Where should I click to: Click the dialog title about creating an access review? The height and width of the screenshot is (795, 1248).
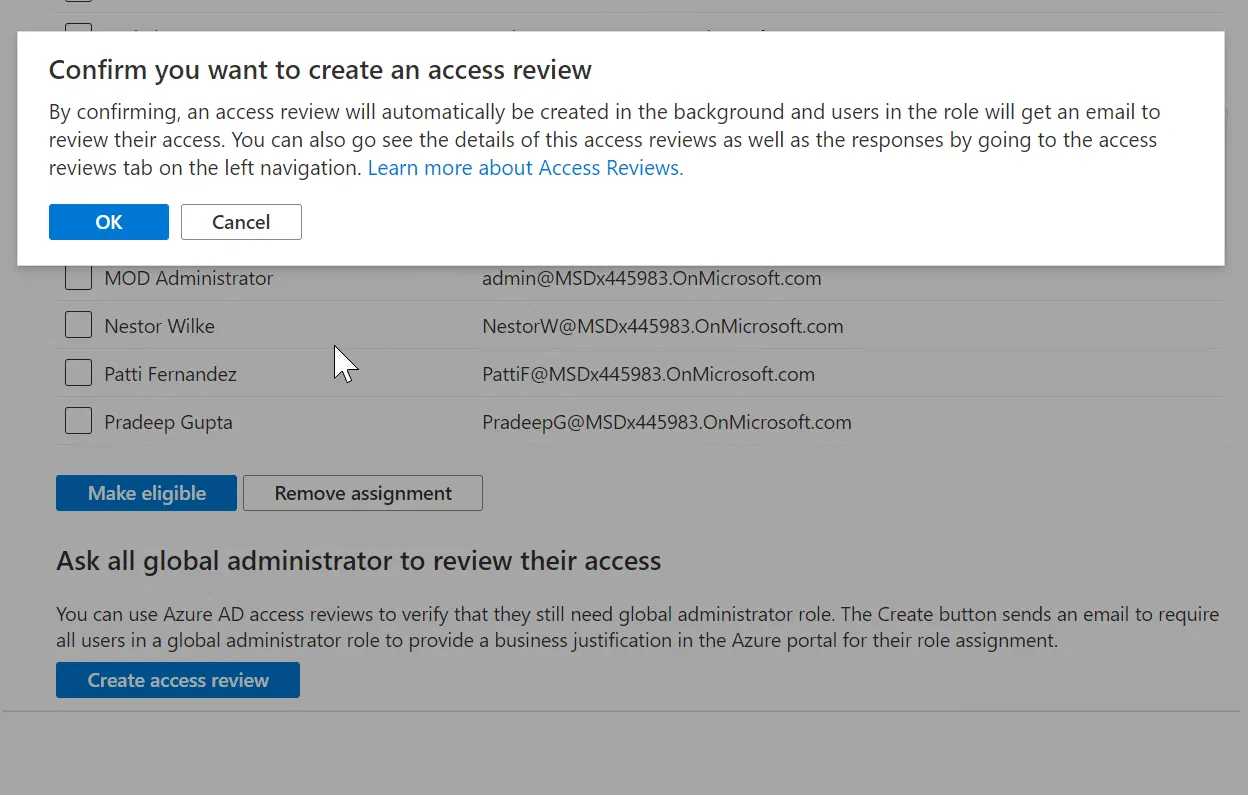pyautogui.click(x=320, y=70)
